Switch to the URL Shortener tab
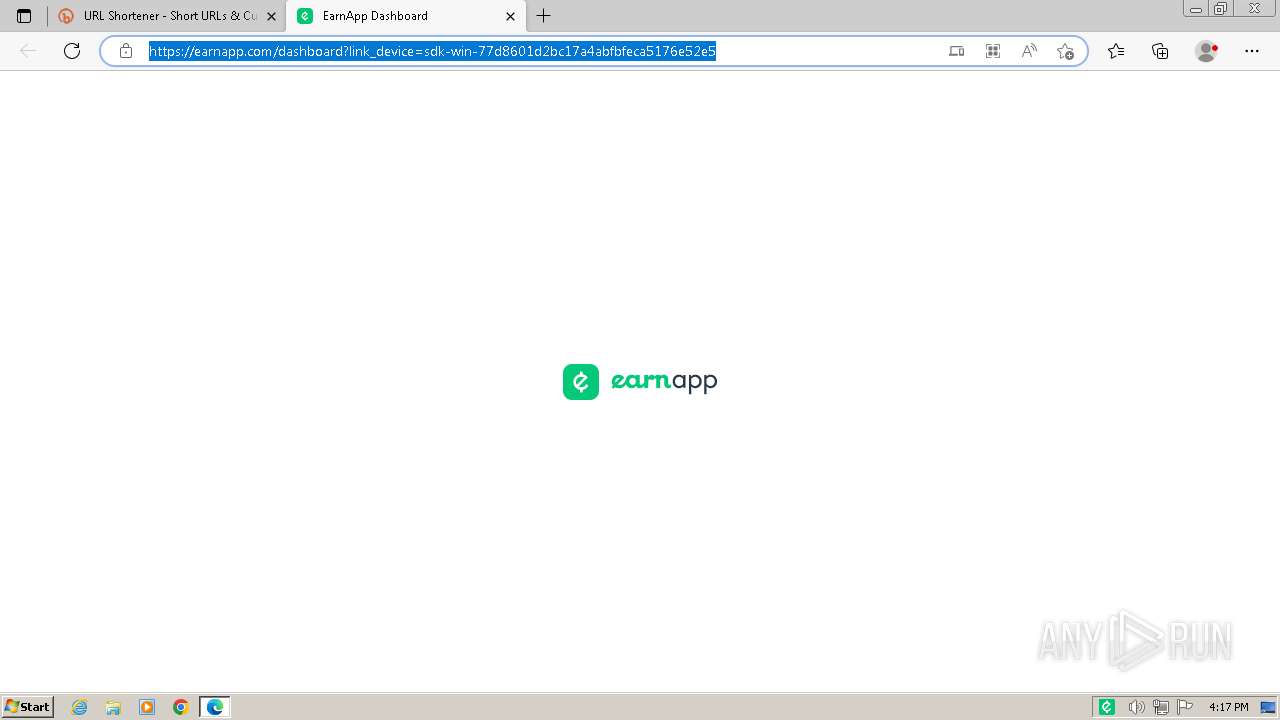The width and height of the screenshot is (1280, 720). coord(166,16)
